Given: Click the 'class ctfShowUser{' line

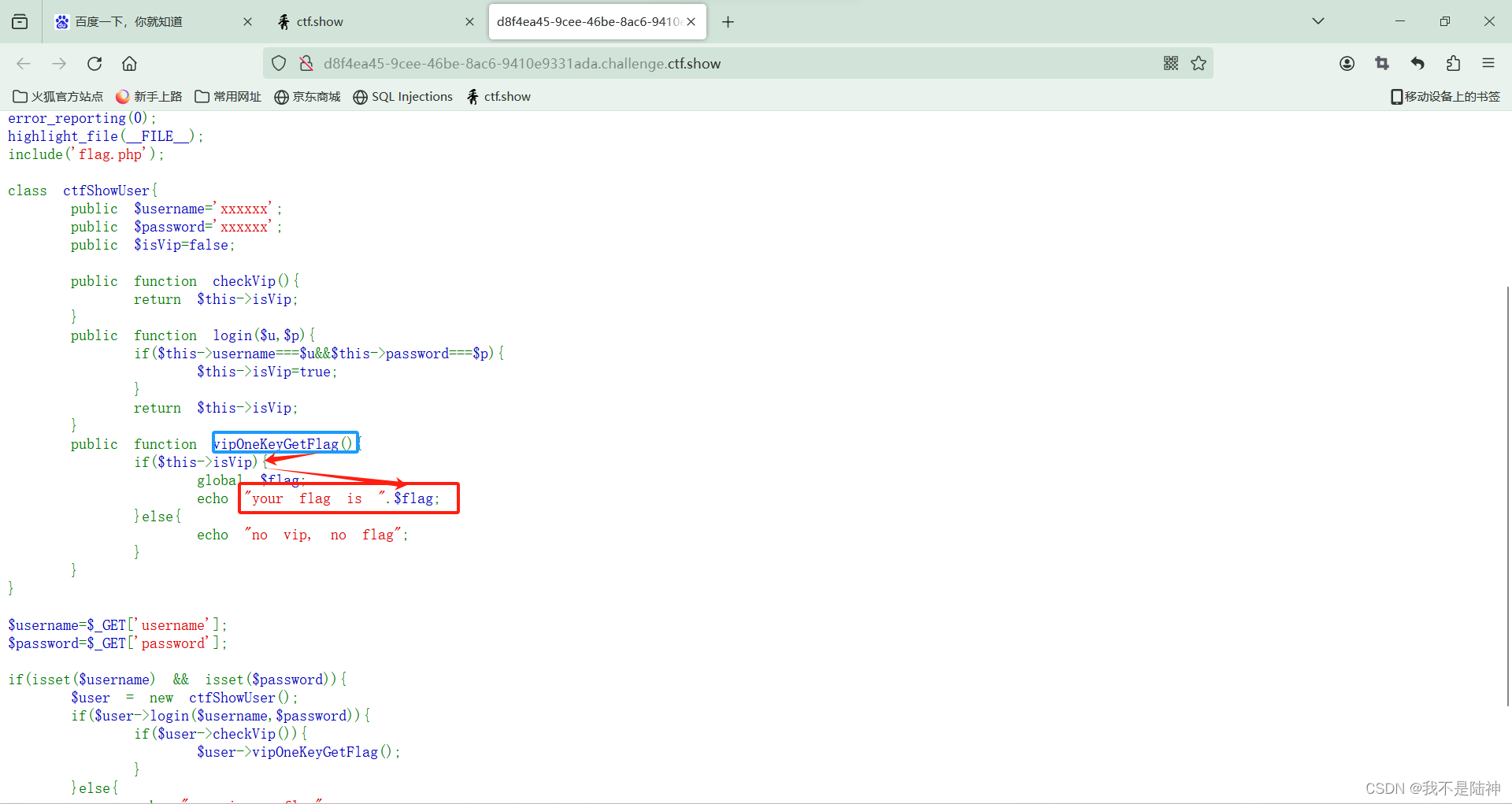Looking at the screenshot, I should pyautogui.click(x=83, y=191).
